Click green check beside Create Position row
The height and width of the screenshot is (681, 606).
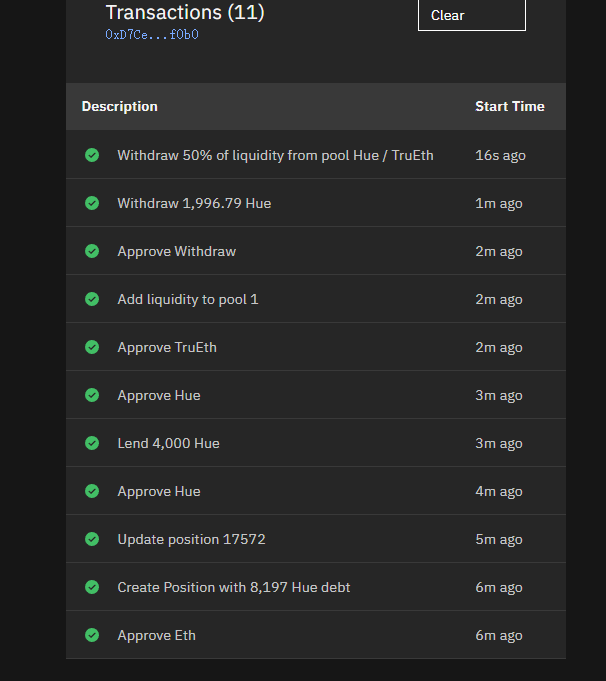pos(92,587)
